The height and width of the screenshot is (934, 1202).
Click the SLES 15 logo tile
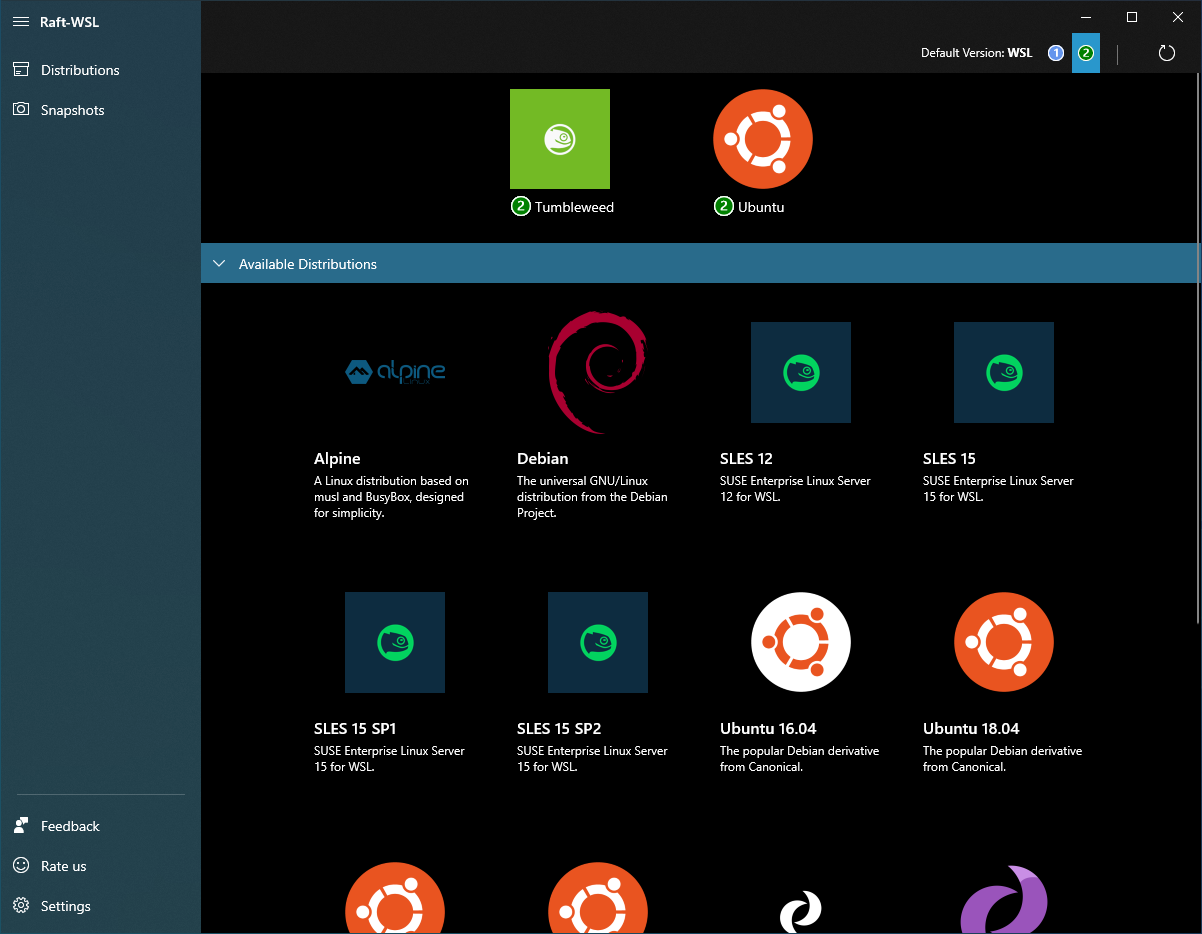pos(1004,372)
